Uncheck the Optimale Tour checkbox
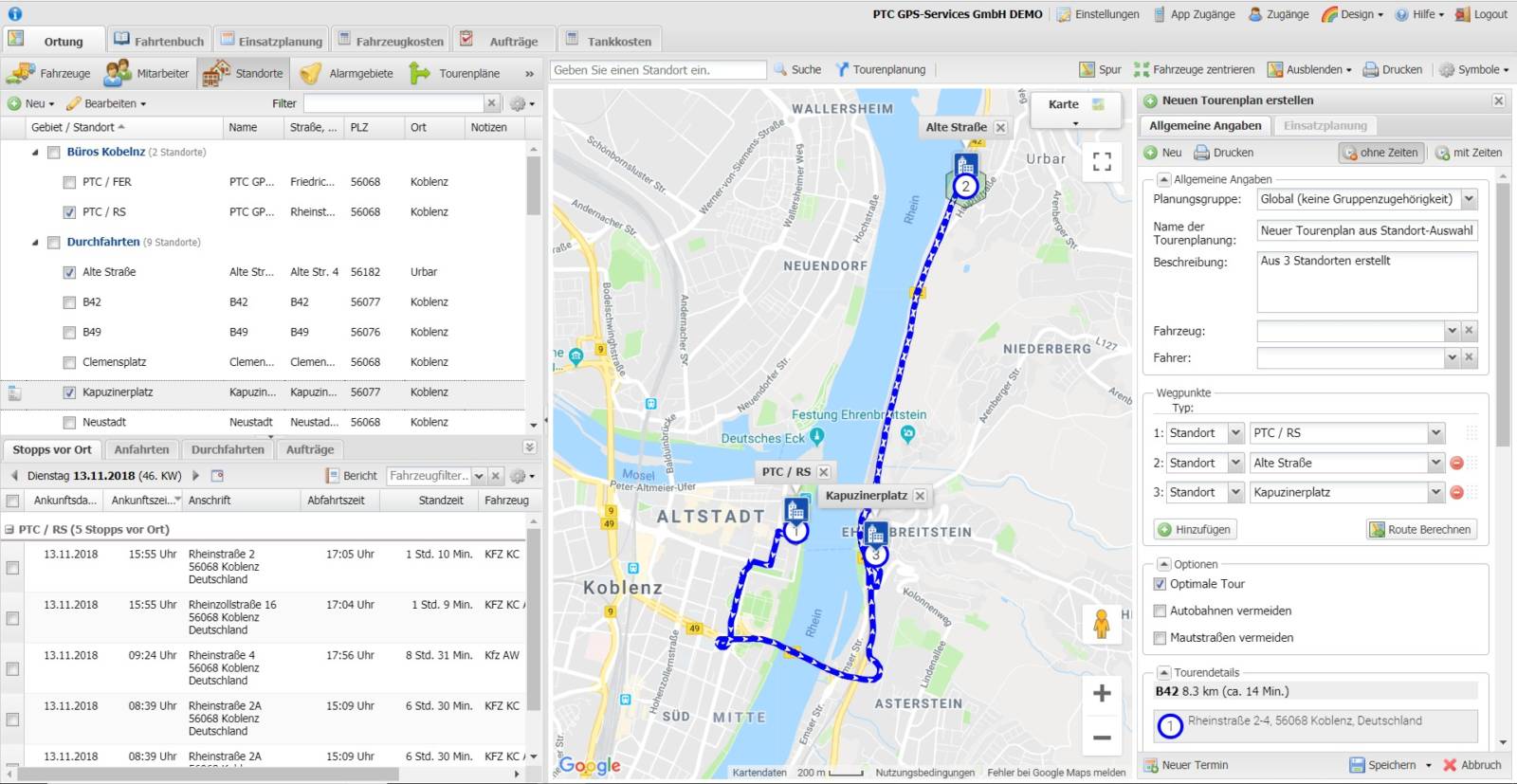Screen dimensions: 1517x784 pos(1160,584)
